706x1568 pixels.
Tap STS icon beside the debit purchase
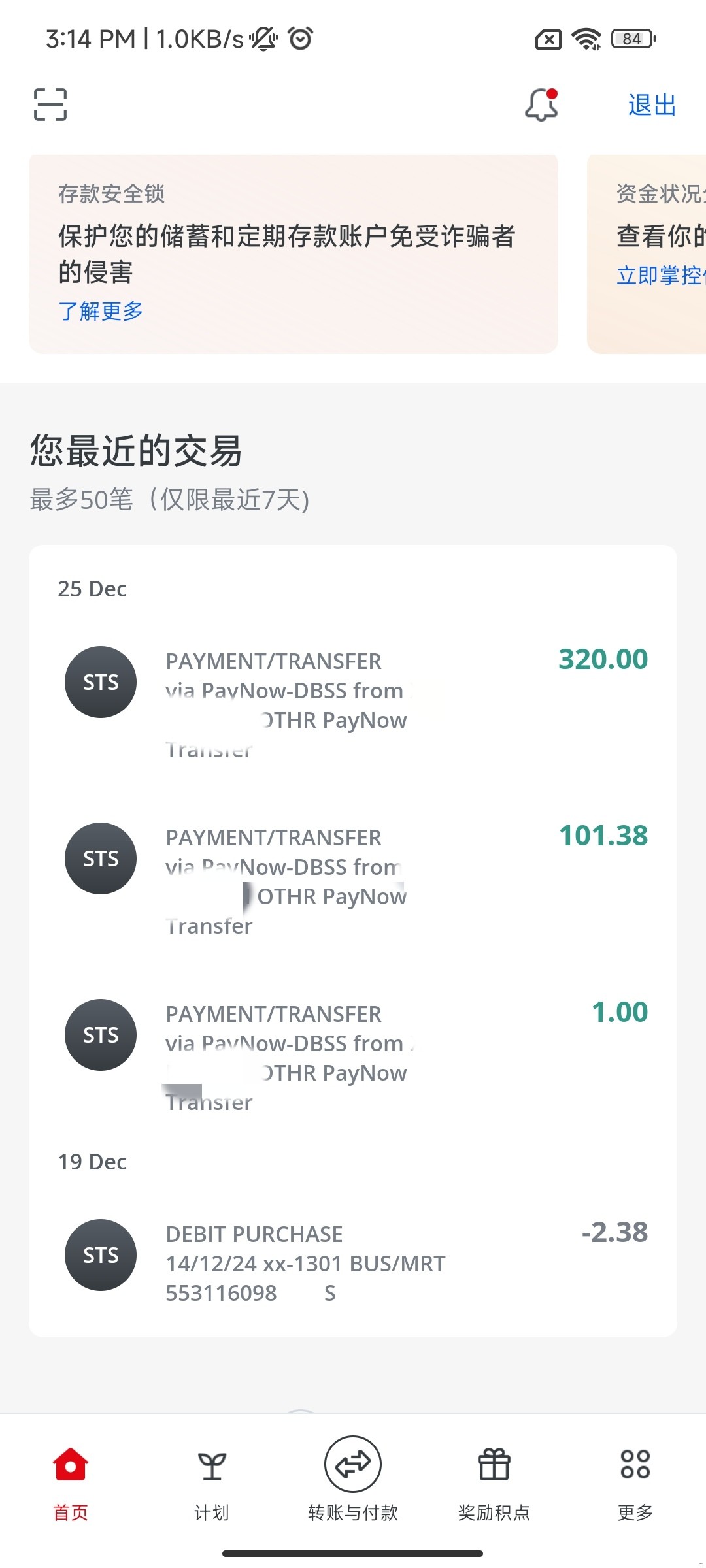point(101,1255)
